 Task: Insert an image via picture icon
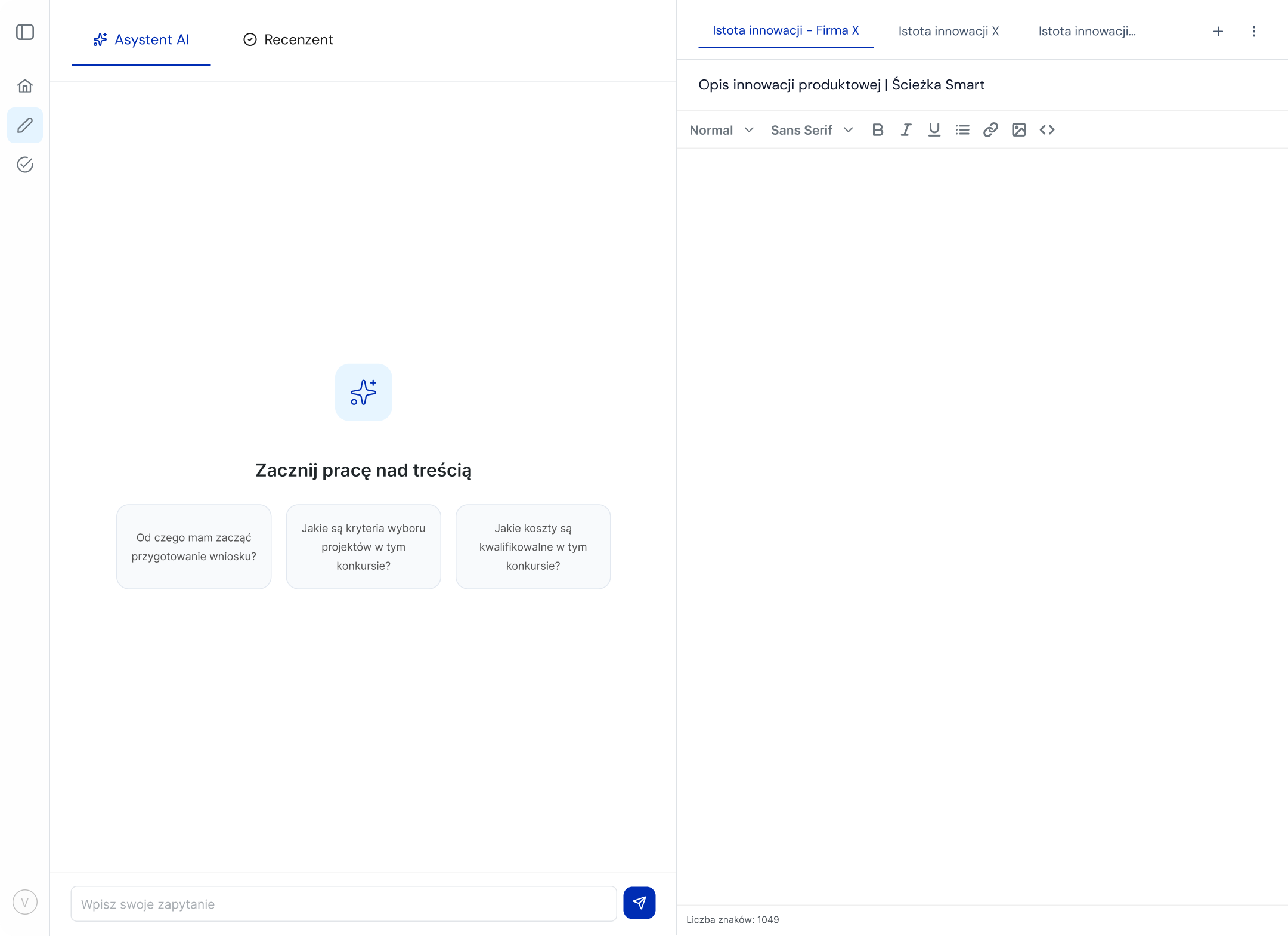coord(1018,130)
